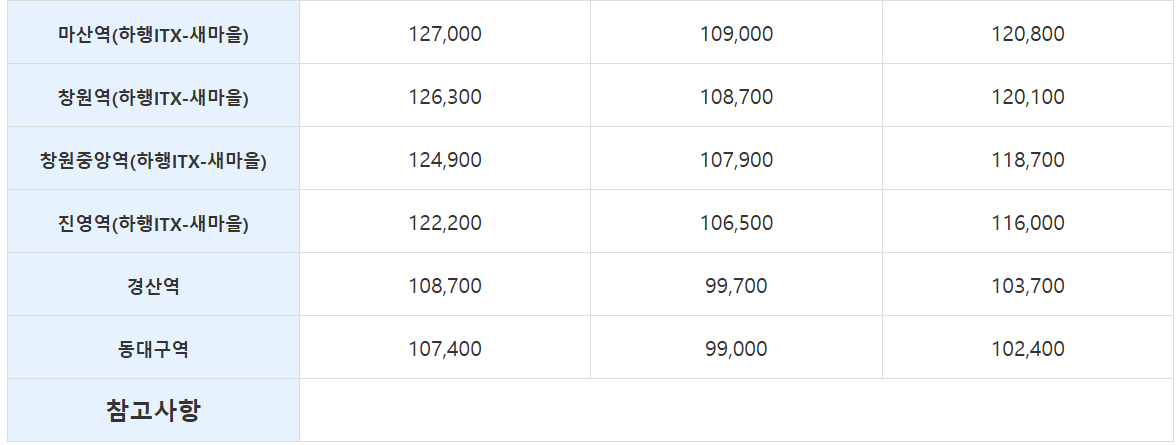Select the 106,500 fare cell
This screenshot has height=445, width=1176.
(x=736, y=223)
